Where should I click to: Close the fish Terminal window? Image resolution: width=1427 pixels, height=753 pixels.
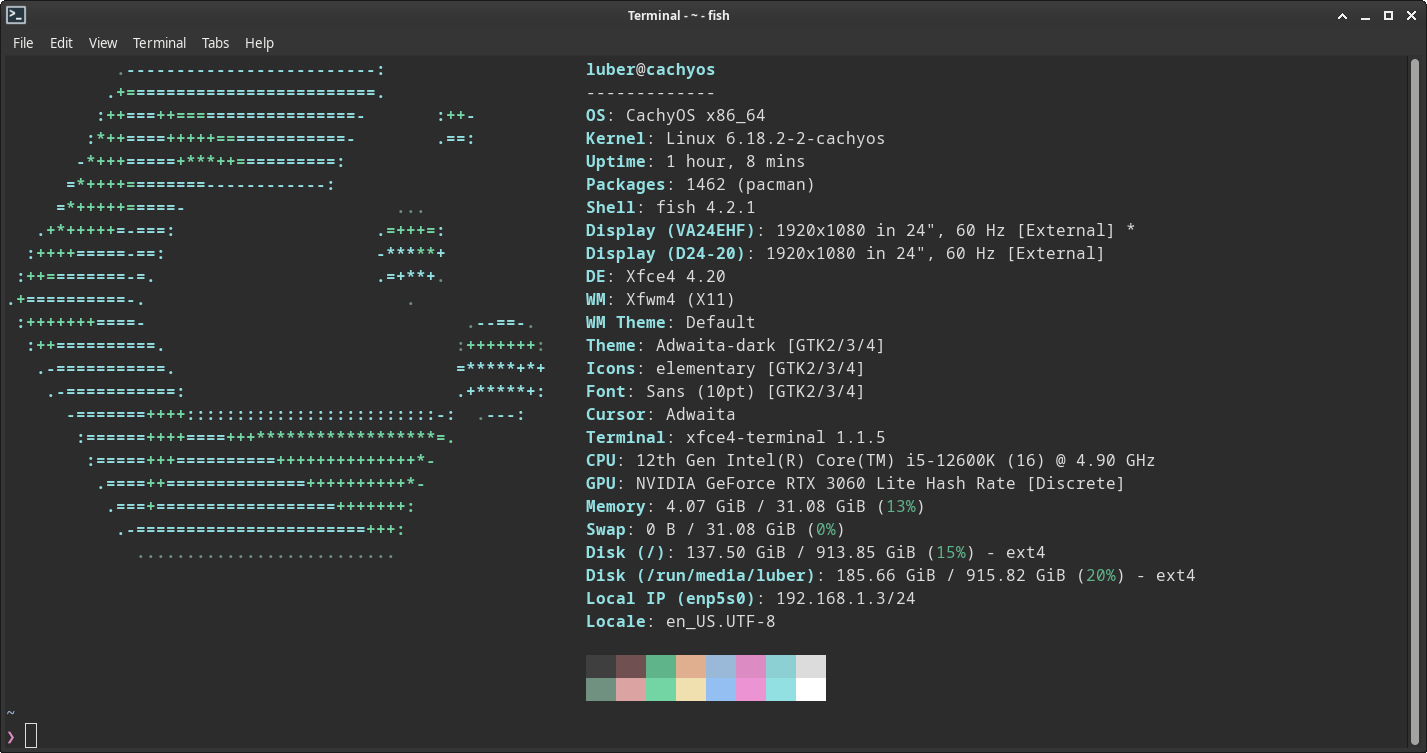point(1409,16)
